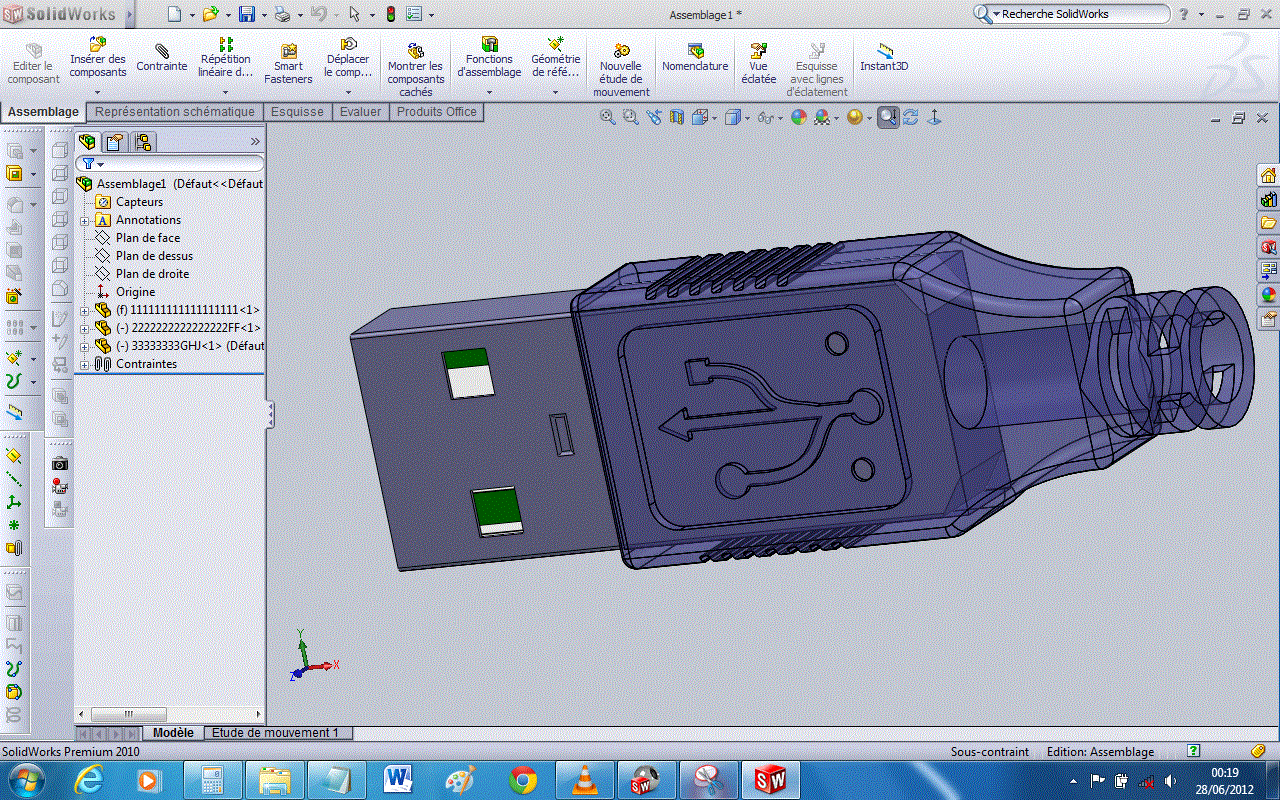1280x800 pixels.
Task: Activate Déplacer le composant tool
Action: tap(348, 60)
